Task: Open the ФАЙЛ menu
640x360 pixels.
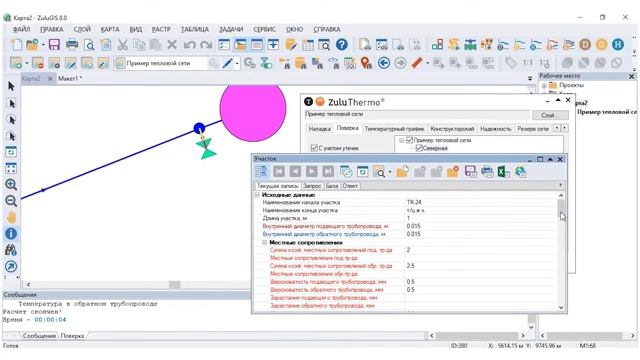Action: (x=21, y=29)
